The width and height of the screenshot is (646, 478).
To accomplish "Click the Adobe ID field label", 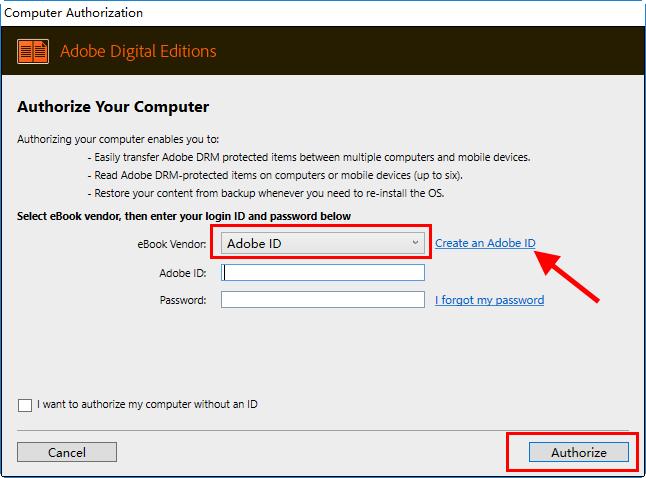I will click(182, 272).
